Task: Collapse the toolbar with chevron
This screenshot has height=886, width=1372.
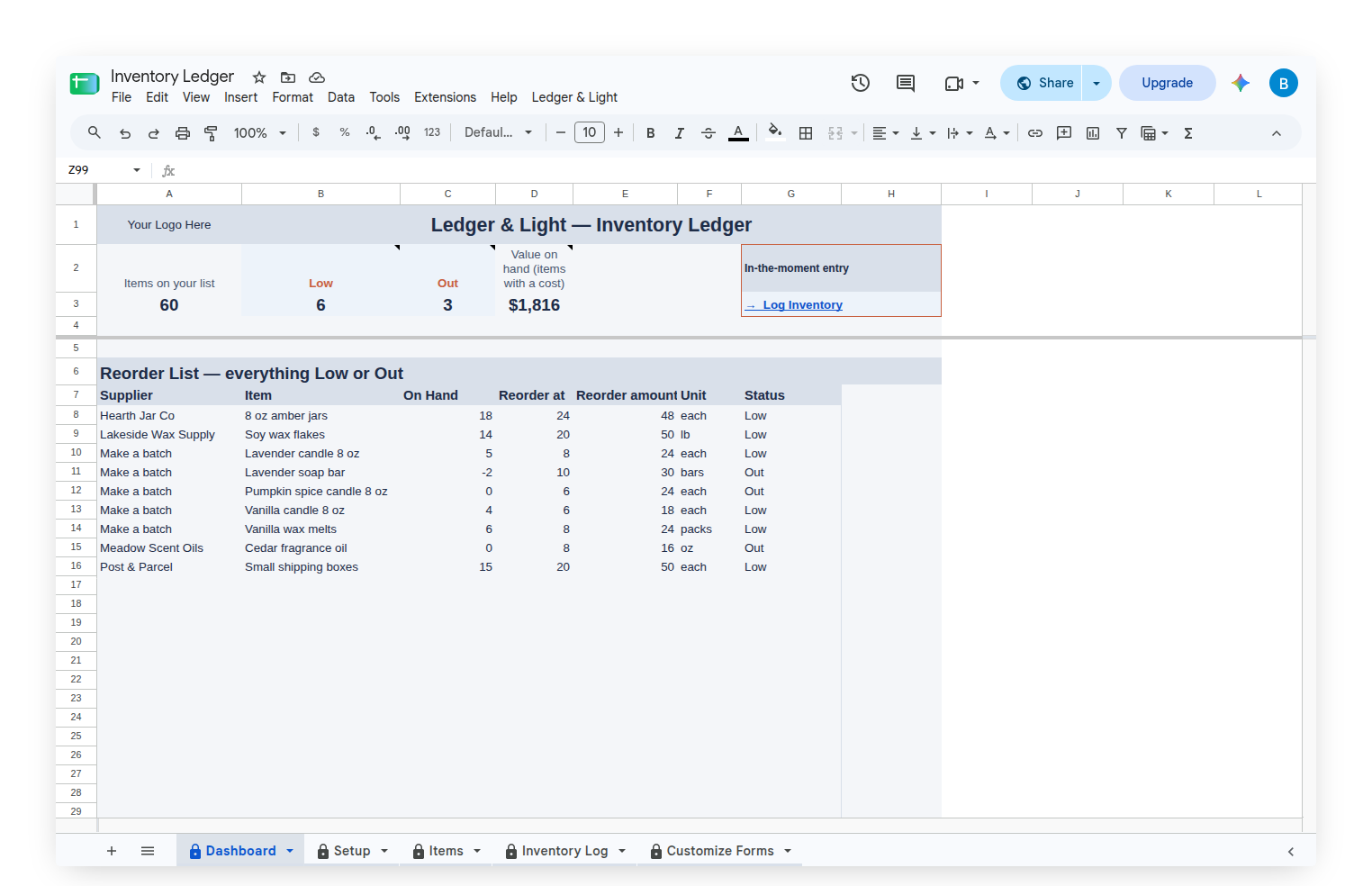Action: [x=1277, y=133]
